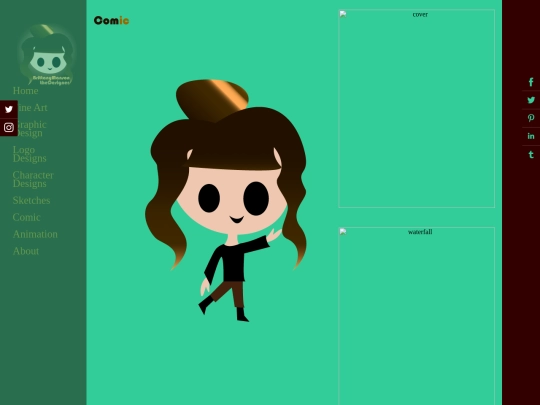Open Graphic Design section
The image size is (540, 405).
coord(30,128)
